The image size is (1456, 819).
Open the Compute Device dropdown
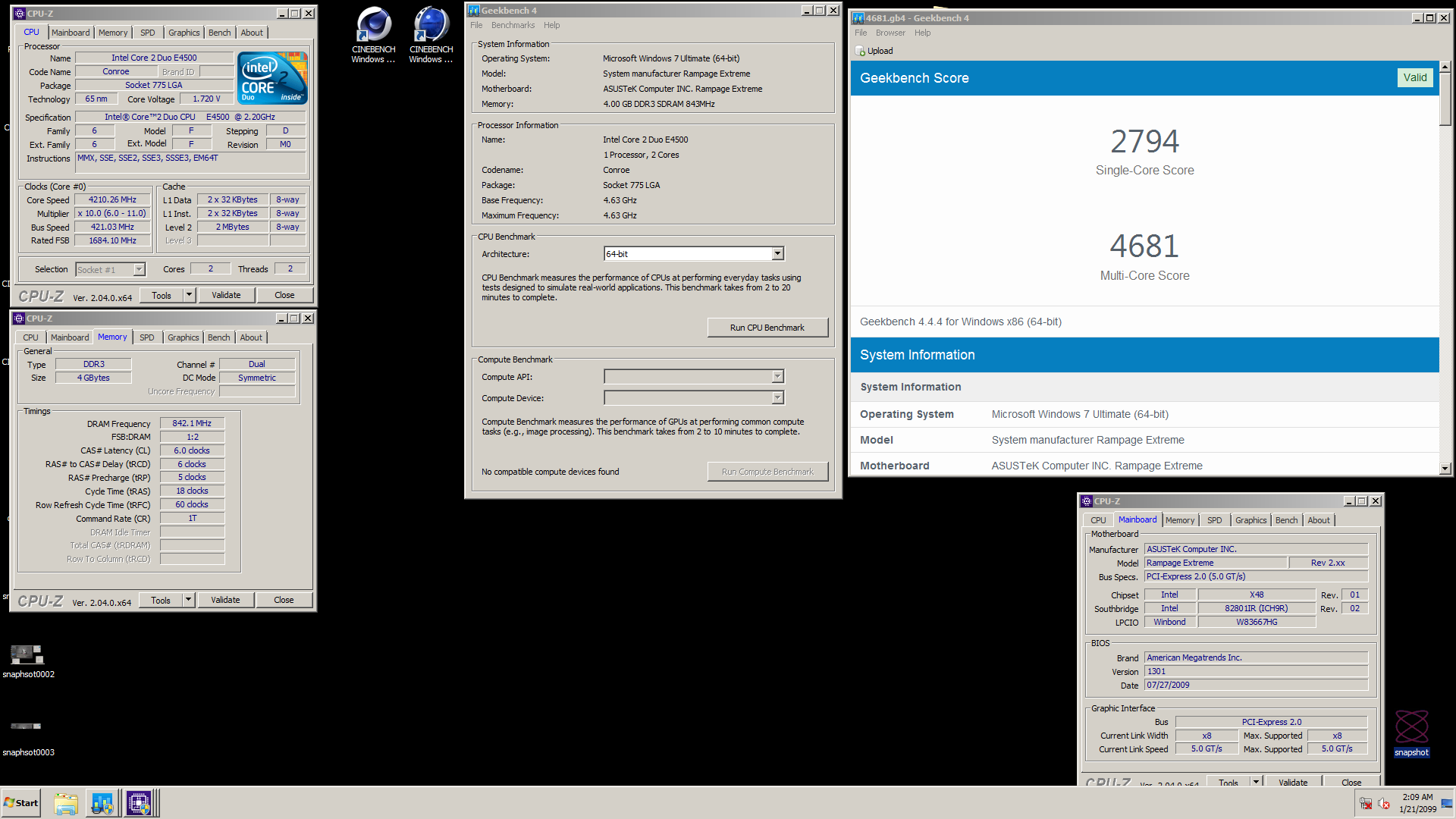[x=777, y=398]
